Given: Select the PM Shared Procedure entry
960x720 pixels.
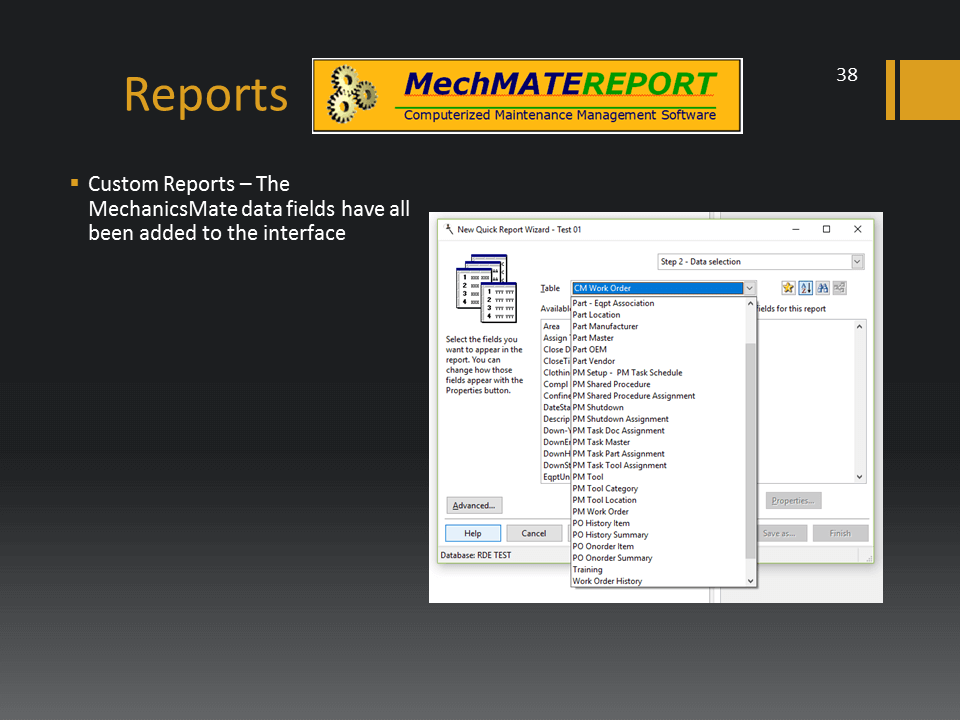Looking at the screenshot, I should coord(658,384).
